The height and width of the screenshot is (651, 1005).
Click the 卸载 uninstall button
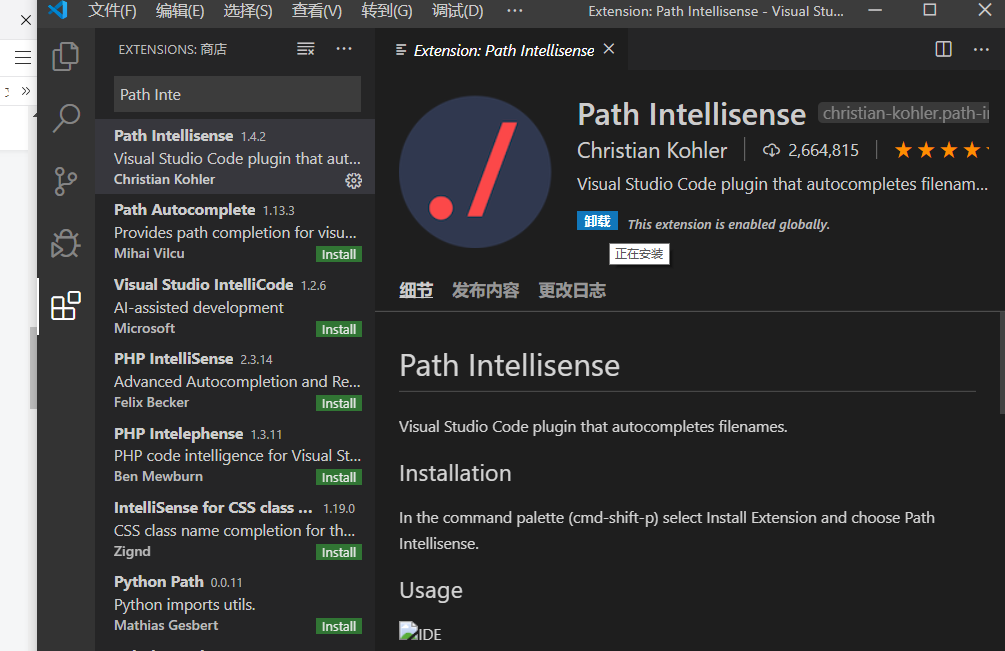pyautogui.click(x=597, y=220)
